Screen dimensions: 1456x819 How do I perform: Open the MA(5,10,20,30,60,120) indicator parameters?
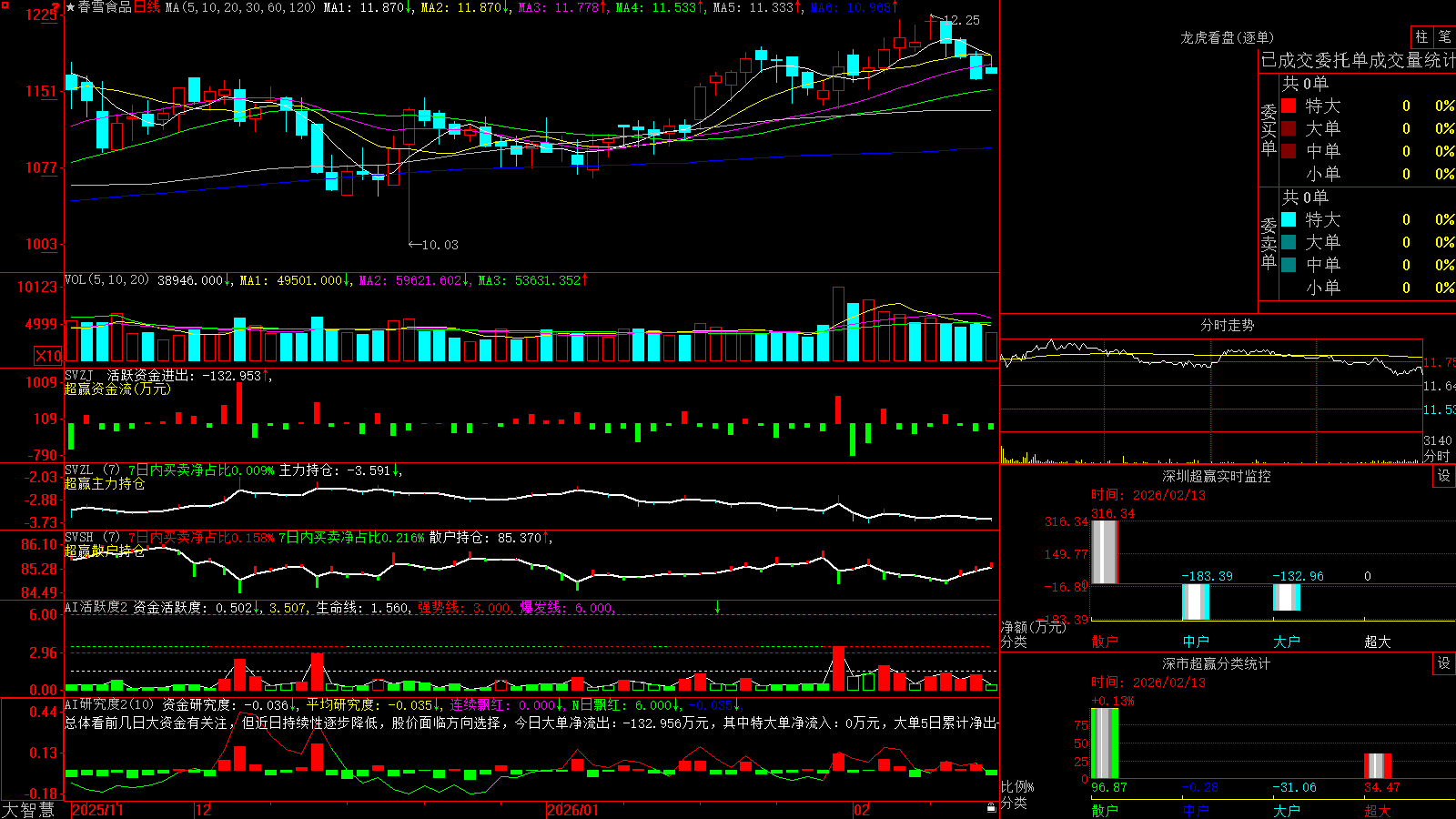pyautogui.click(x=240, y=7)
